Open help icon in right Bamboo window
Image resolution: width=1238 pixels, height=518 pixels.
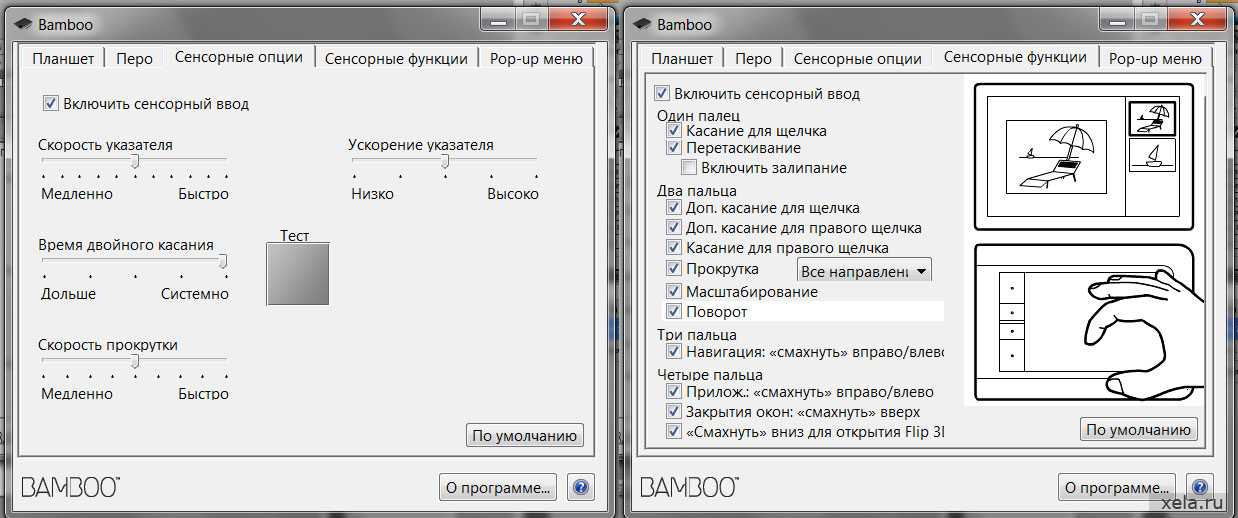(1200, 487)
